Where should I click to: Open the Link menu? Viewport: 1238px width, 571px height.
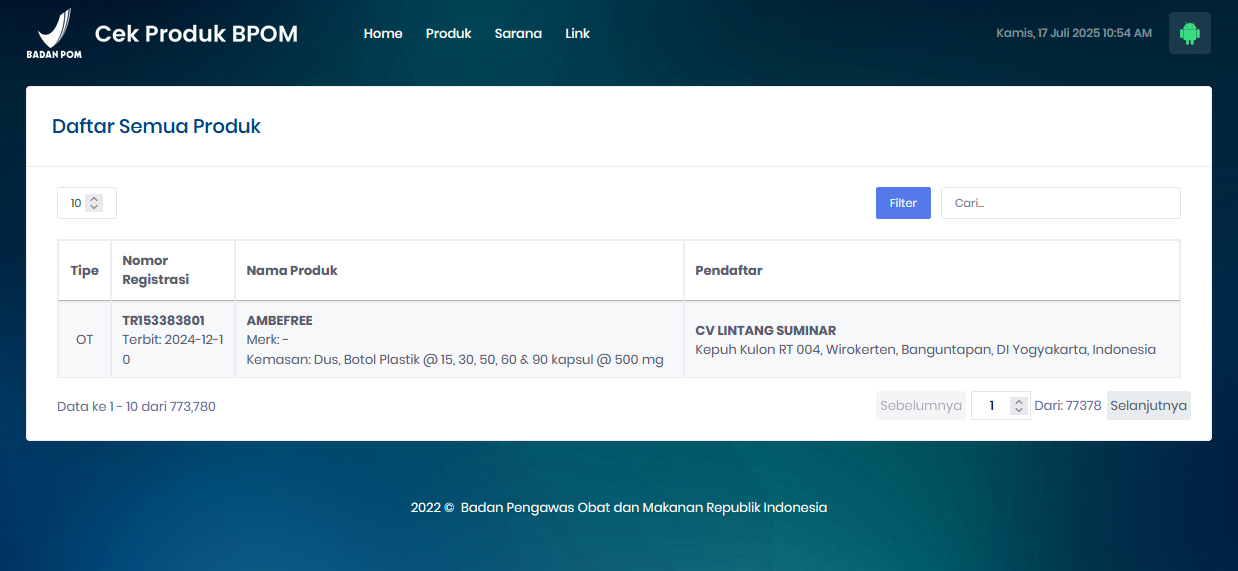click(577, 34)
